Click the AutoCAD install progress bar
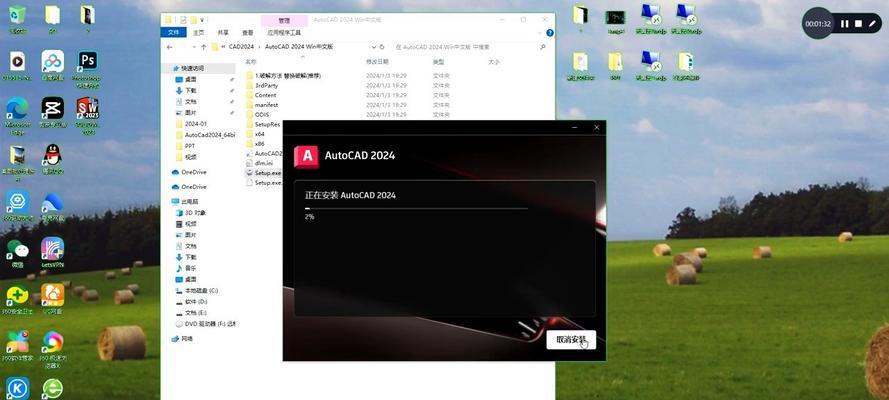 [417, 208]
